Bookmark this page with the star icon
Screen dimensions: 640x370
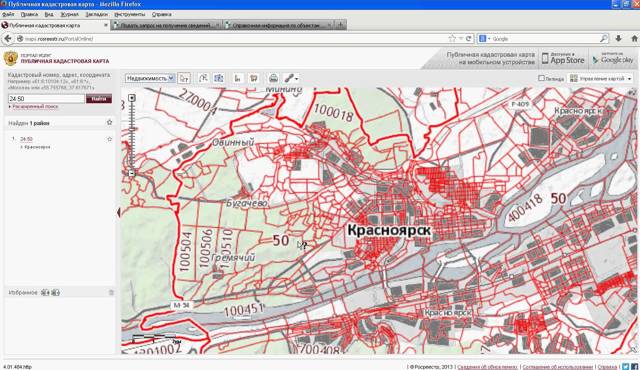[x=452, y=38]
